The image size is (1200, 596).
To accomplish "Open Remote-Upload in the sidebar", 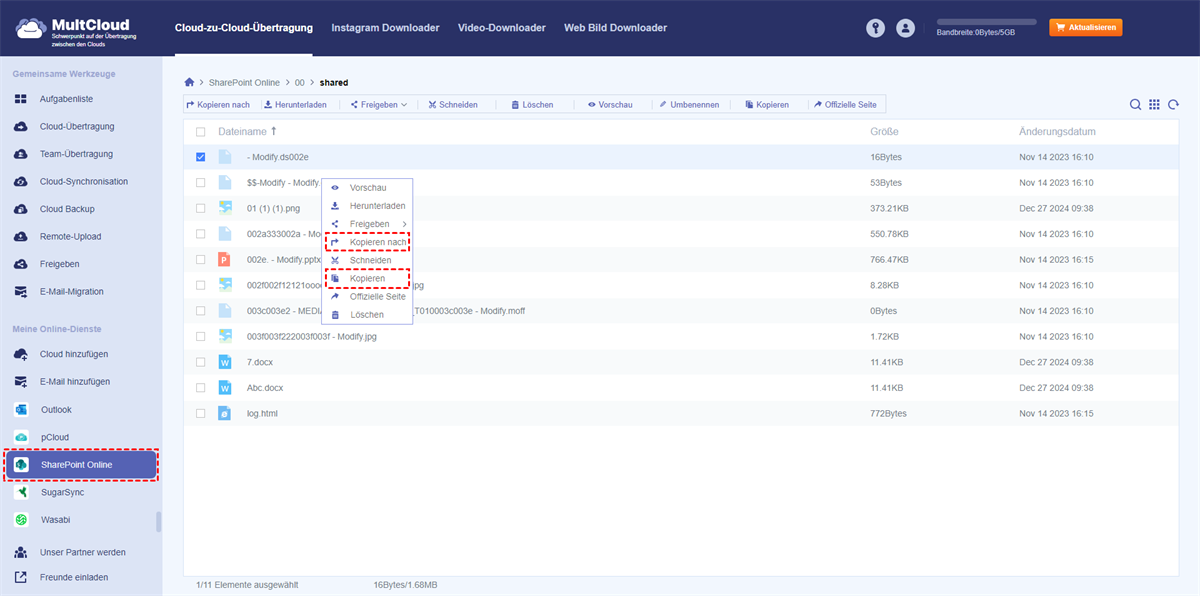I will tap(69, 237).
